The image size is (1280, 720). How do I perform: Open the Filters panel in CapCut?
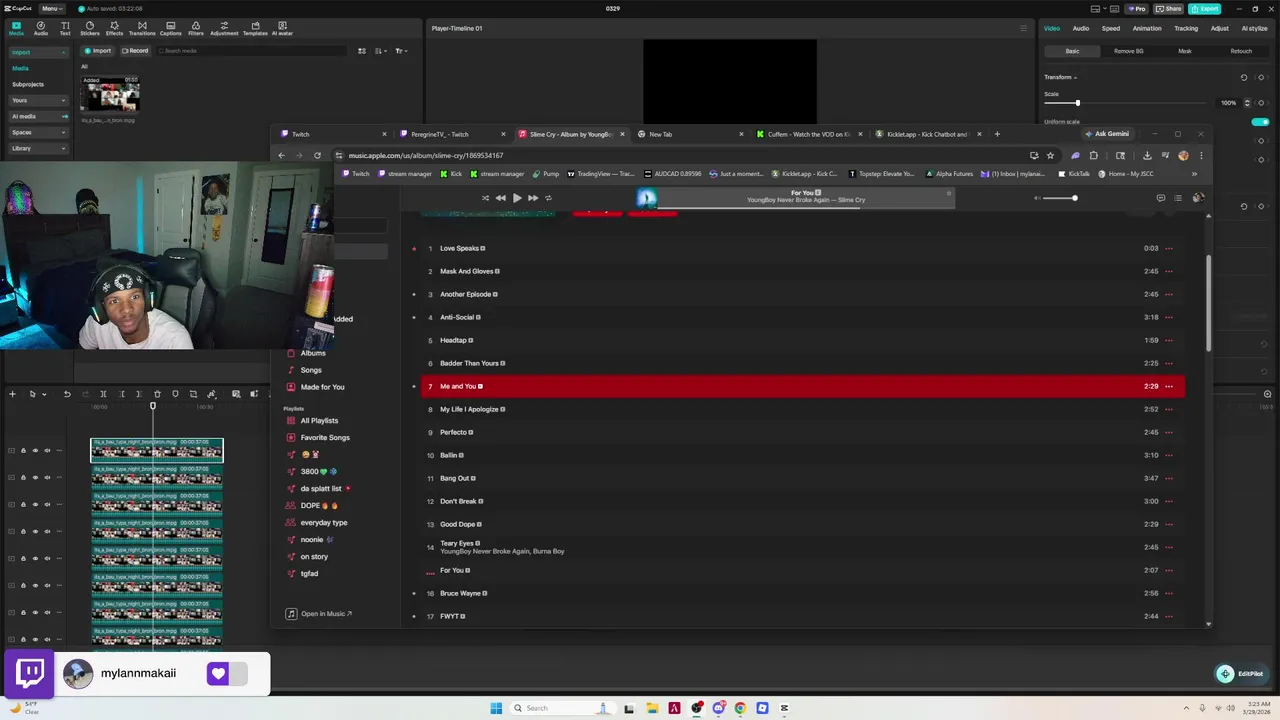(x=196, y=29)
